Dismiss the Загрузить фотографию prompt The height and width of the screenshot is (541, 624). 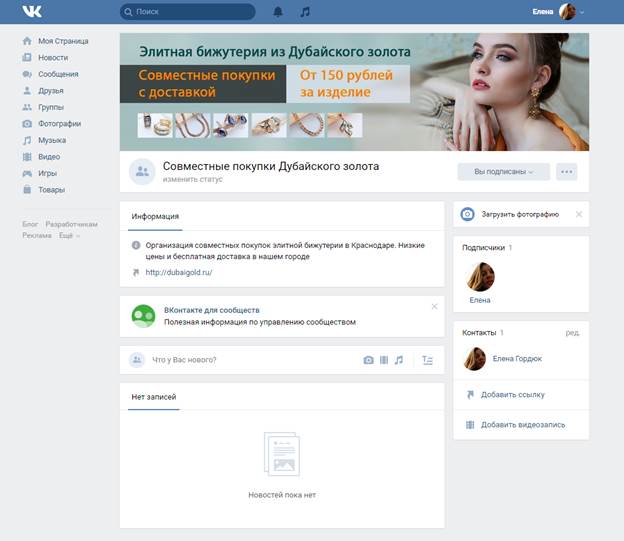pyautogui.click(x=578, y=214)
